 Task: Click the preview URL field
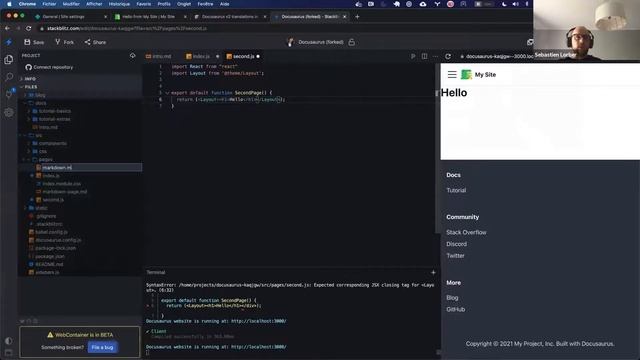pos(498,56)
